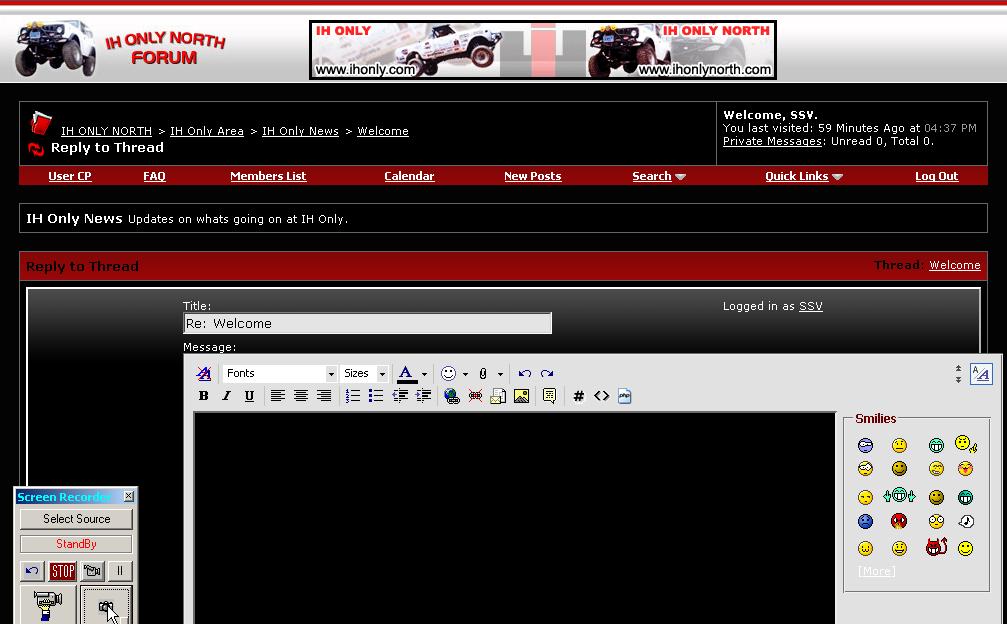This screenshot has height=624, width=1007.
Task: Go to IH Only Area breadcrumb
Action: pos(207,131)
